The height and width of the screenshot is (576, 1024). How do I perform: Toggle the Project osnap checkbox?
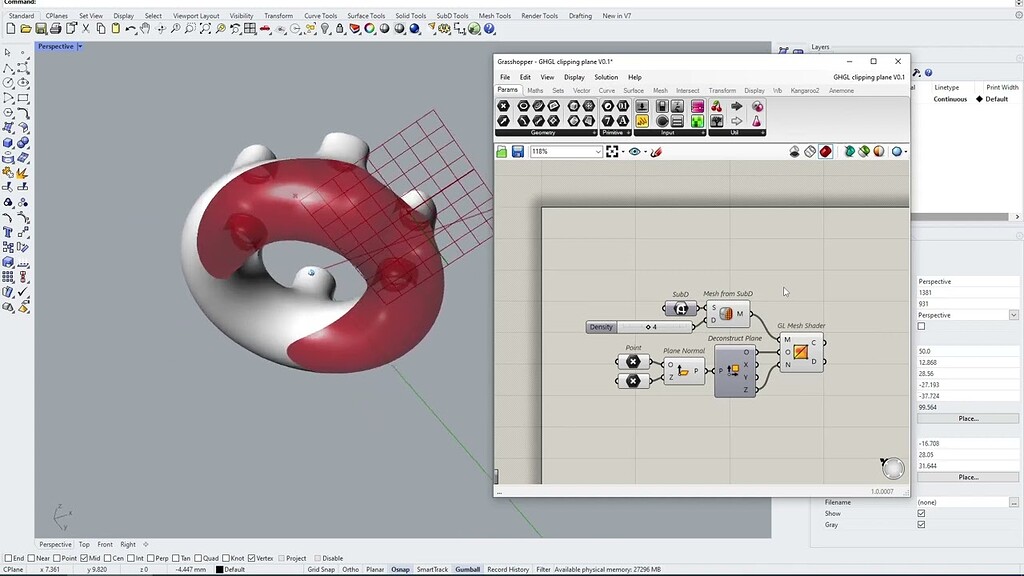284,558
